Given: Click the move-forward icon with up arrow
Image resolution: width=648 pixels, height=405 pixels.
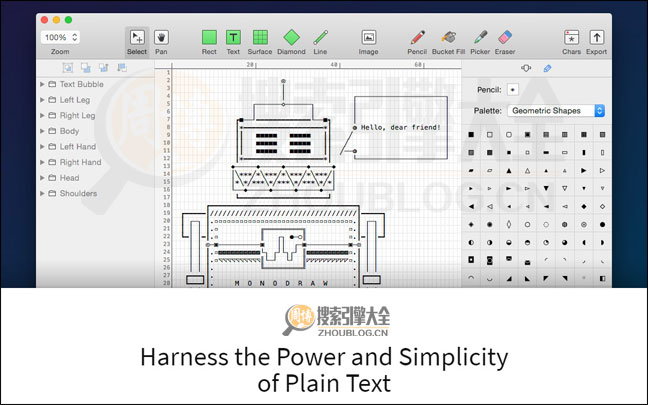Looking at the screenshot, I should tap(103, 68).
